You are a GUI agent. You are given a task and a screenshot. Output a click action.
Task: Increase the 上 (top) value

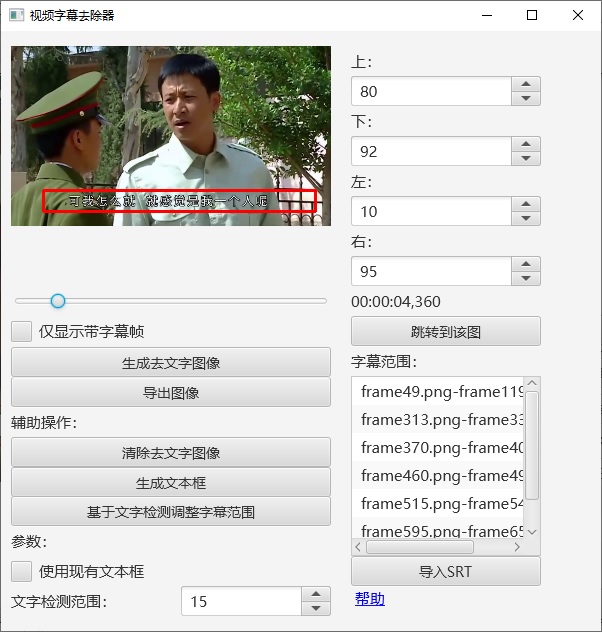[x=526, y=84]
